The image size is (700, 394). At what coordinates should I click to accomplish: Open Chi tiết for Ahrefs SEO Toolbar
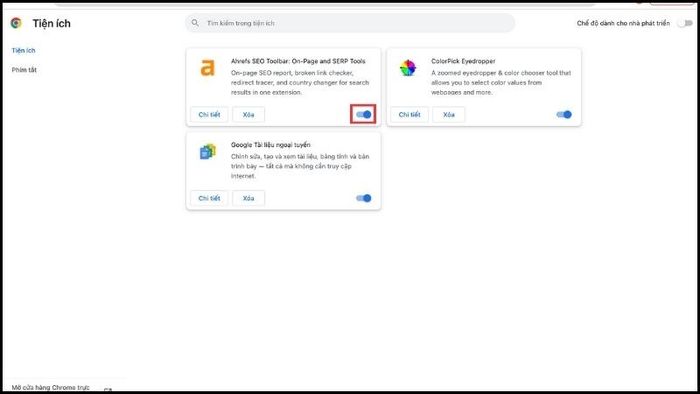(209, 115)
